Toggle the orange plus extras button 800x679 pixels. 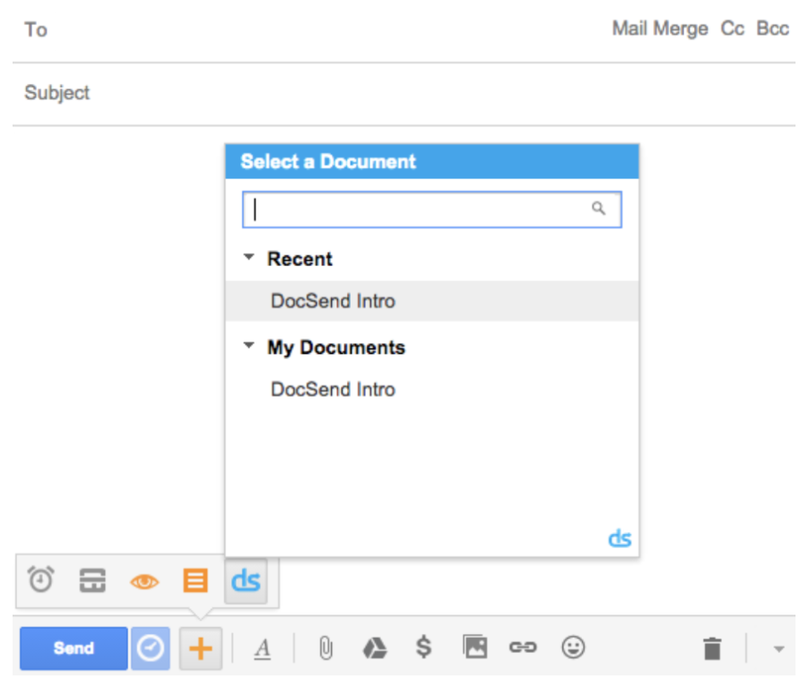click(201, 648)
